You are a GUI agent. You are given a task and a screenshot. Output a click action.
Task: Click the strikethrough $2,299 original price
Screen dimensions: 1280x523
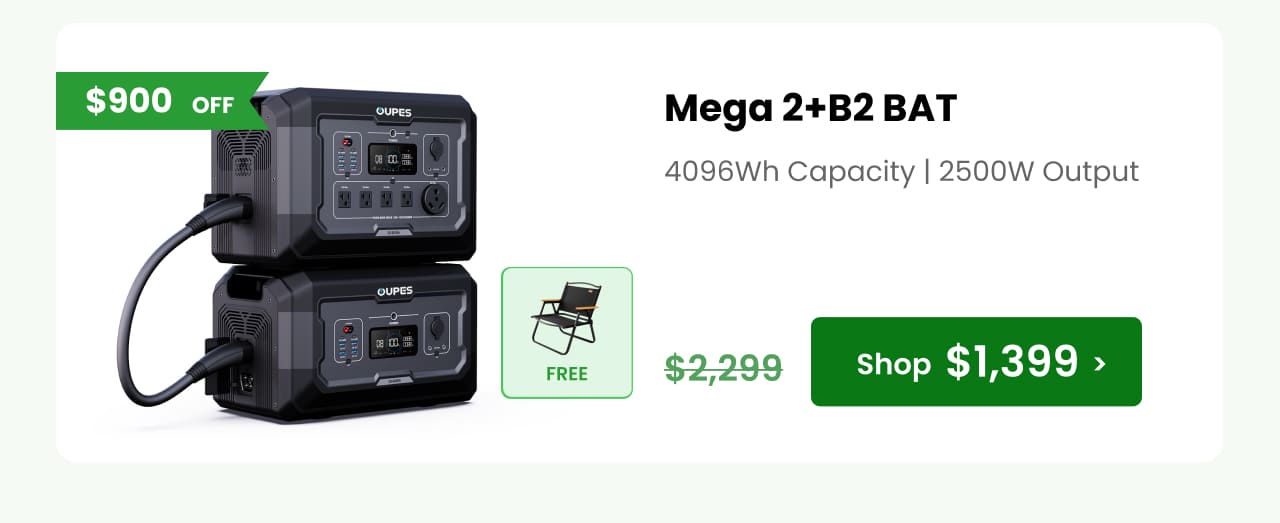coord(724,368)
